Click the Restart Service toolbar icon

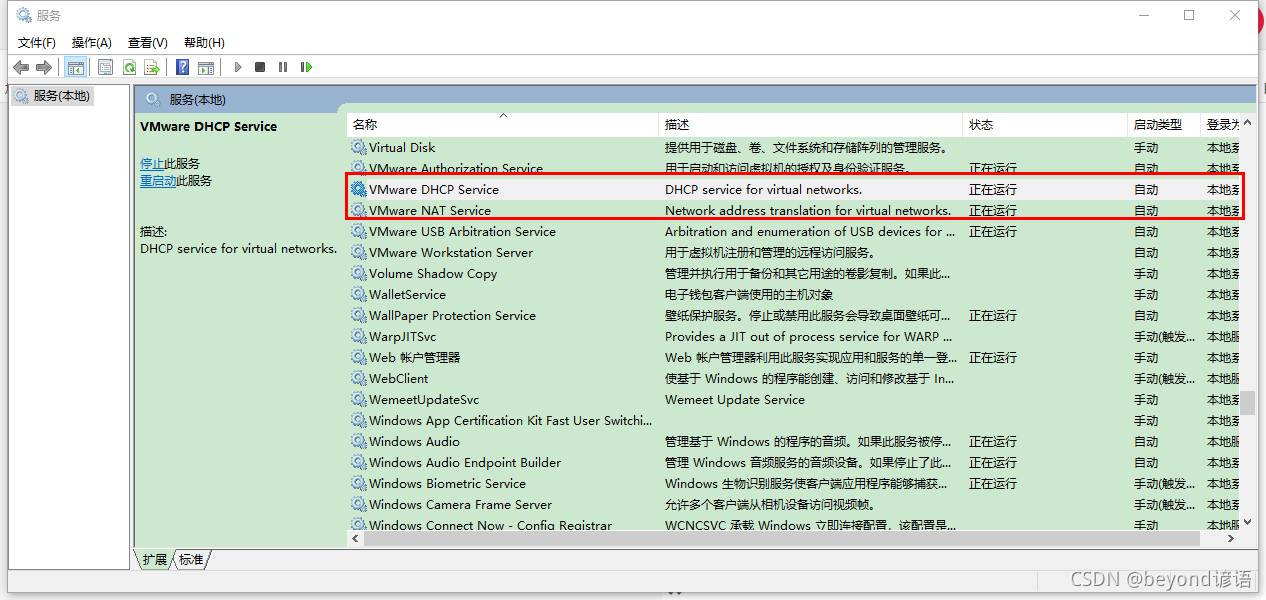pos(306,67)
